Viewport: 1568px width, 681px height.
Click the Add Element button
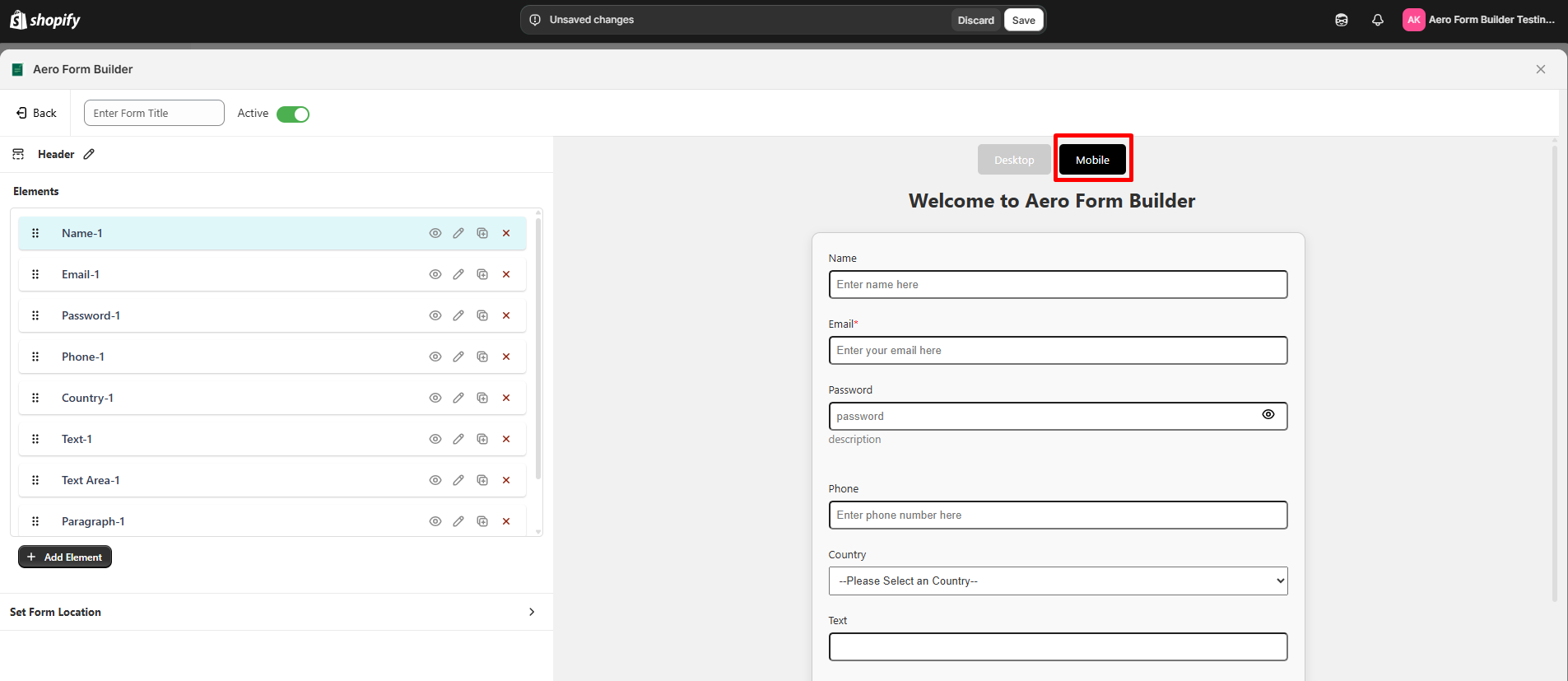[65, 557]
